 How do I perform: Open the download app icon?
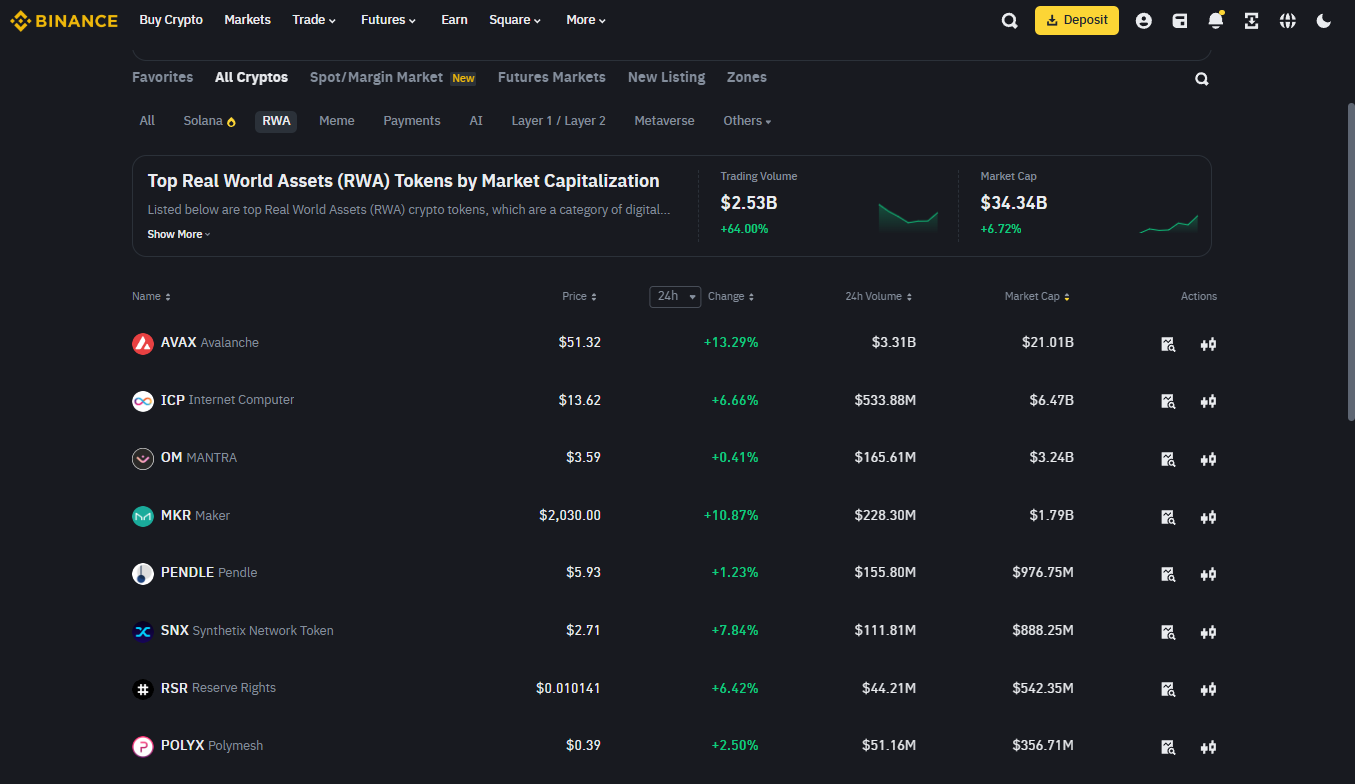(1252, 21)
